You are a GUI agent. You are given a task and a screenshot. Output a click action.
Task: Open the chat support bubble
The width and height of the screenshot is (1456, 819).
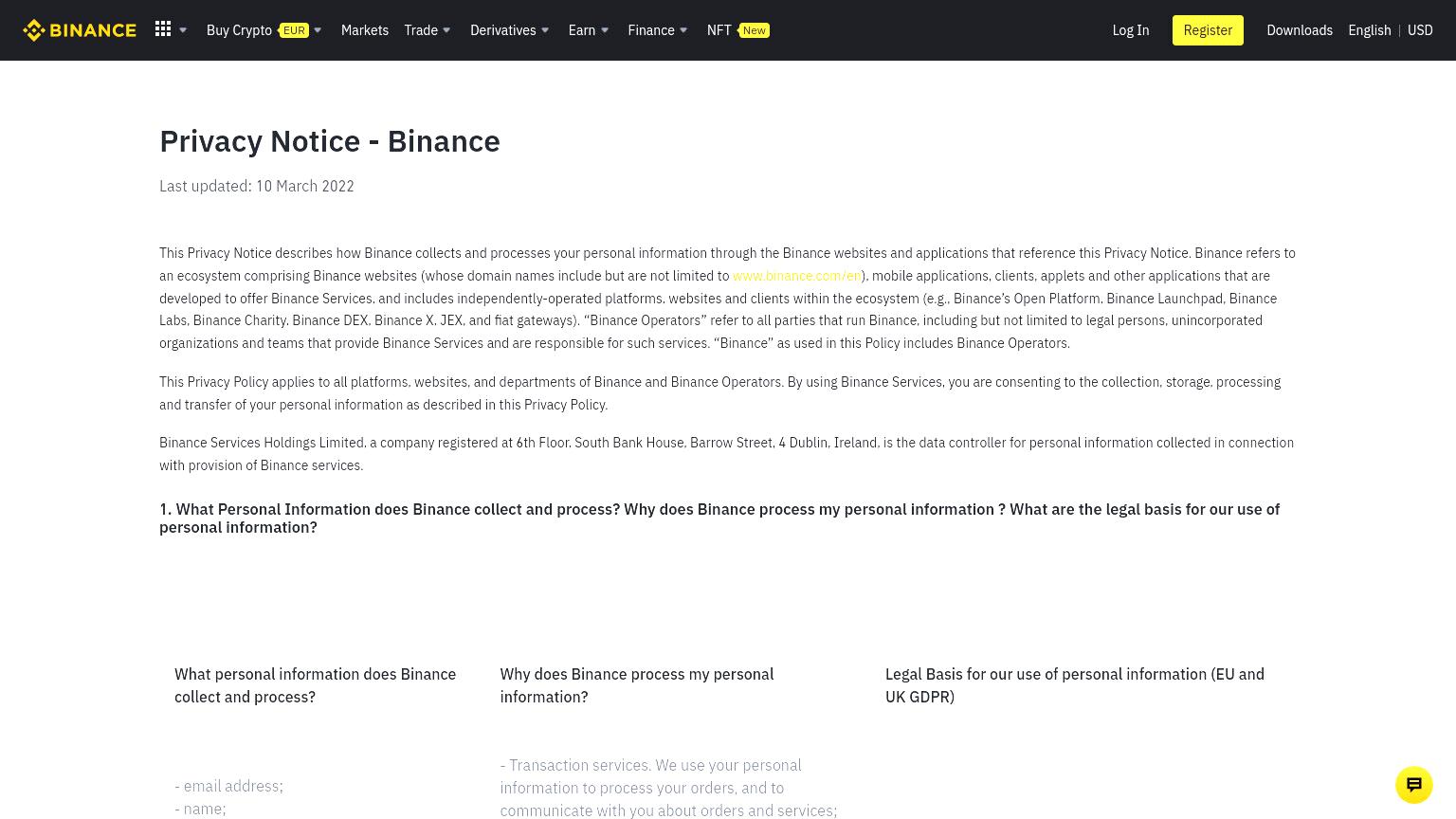(x=1414, y=785)
